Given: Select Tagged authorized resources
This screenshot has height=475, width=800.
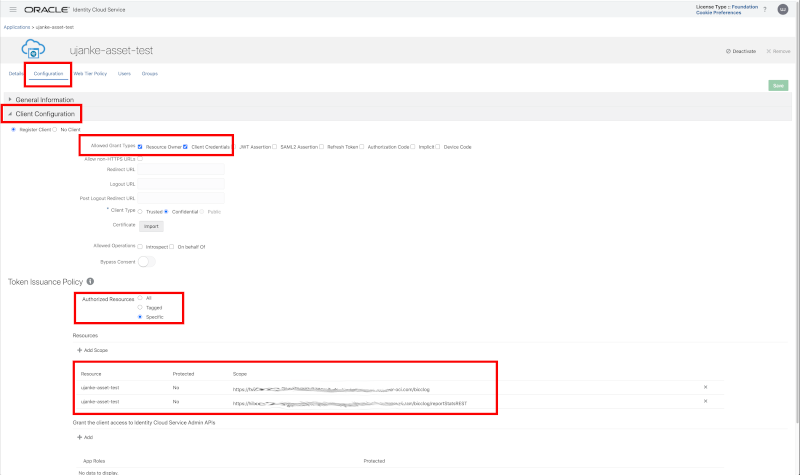Looking at the screenshot, I should coord(140,307).
